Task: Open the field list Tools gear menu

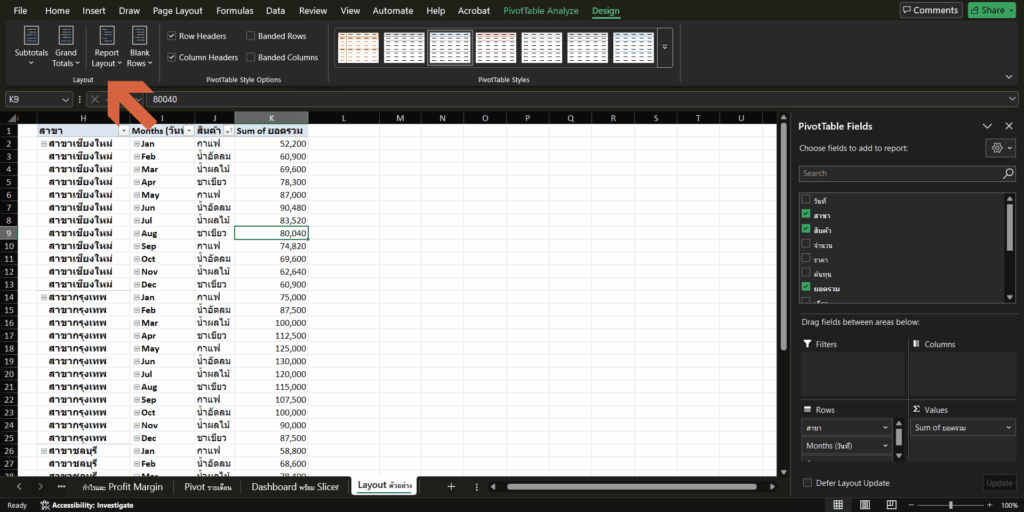Action: (x=1000, y=148)
